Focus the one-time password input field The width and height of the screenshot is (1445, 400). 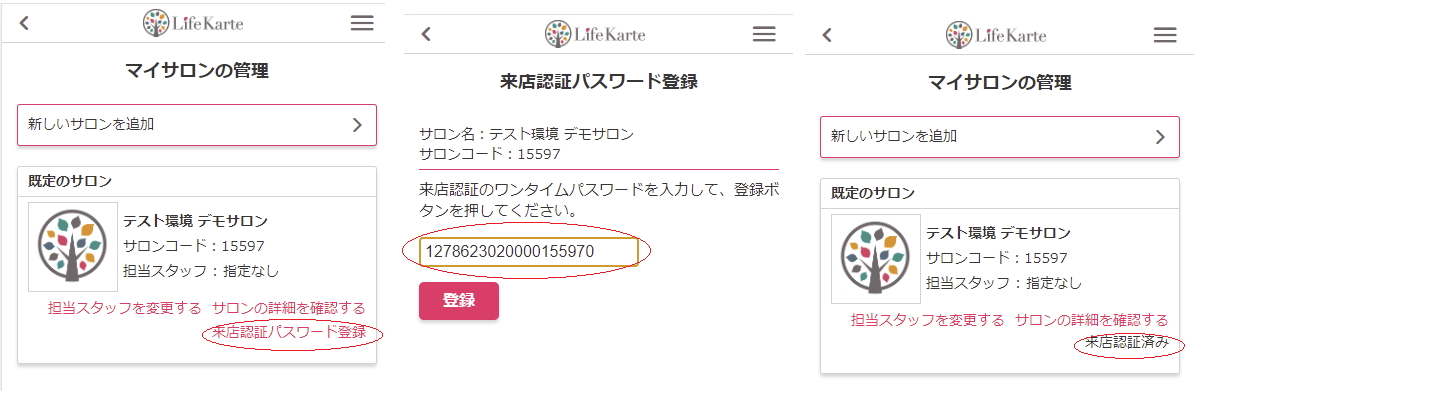(x=528, y=252)
